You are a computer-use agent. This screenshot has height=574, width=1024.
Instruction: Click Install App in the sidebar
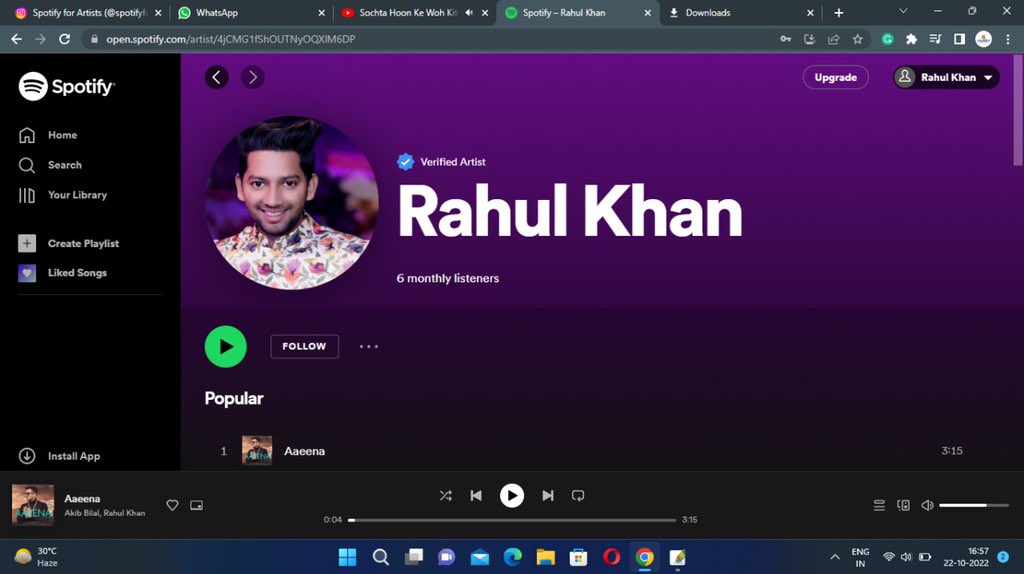(x=59, y=456)
